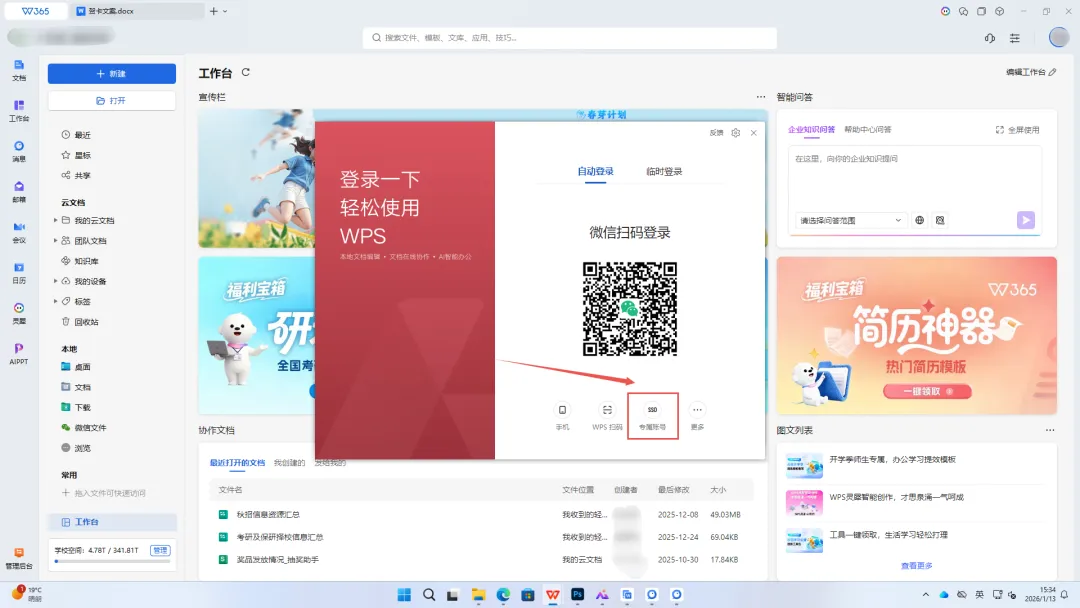Open the 请选择问答范围 dropdown
1080x608 pixels.
coord(850,220)
